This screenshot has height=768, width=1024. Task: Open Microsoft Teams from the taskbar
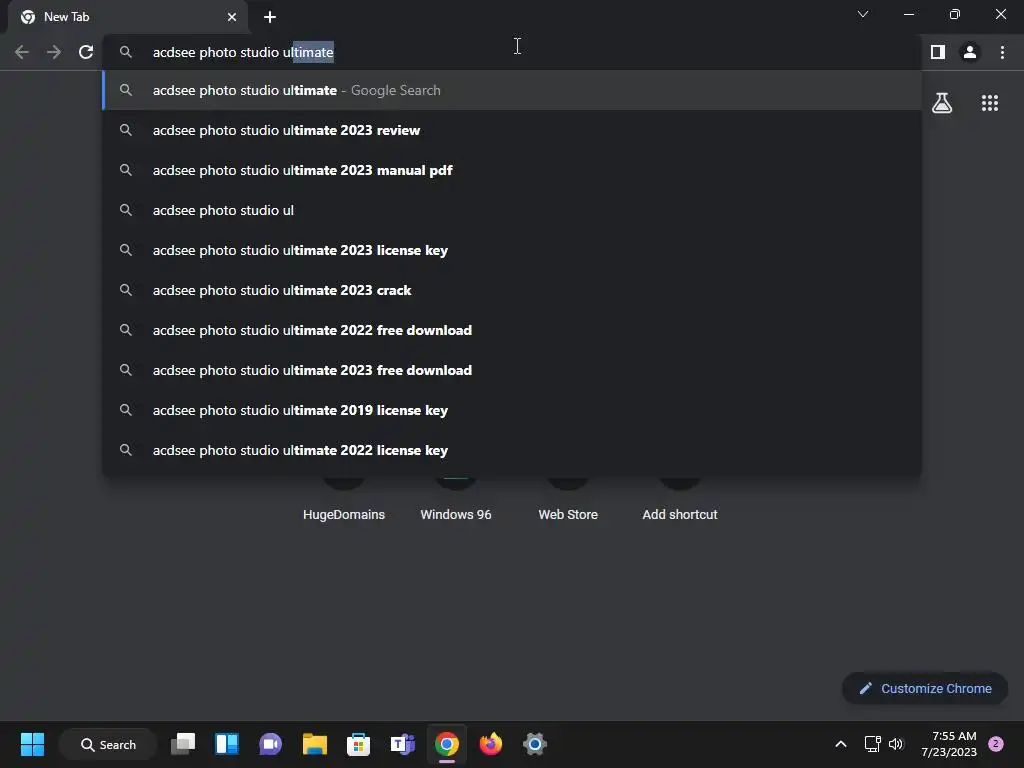402,744
